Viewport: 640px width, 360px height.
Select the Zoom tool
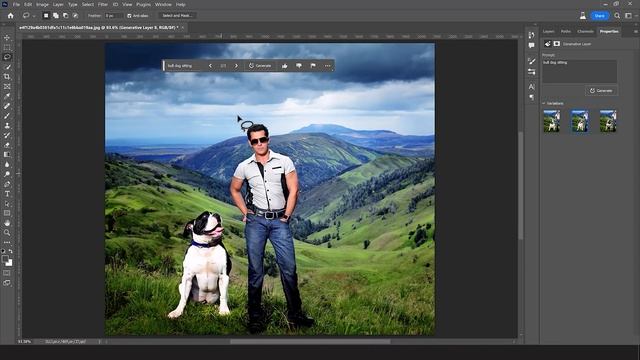[7, 233]
